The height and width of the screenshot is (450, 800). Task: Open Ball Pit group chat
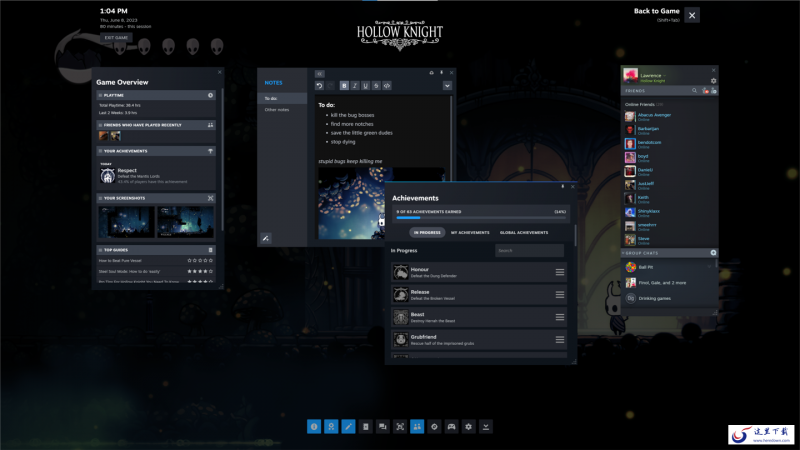668,267
